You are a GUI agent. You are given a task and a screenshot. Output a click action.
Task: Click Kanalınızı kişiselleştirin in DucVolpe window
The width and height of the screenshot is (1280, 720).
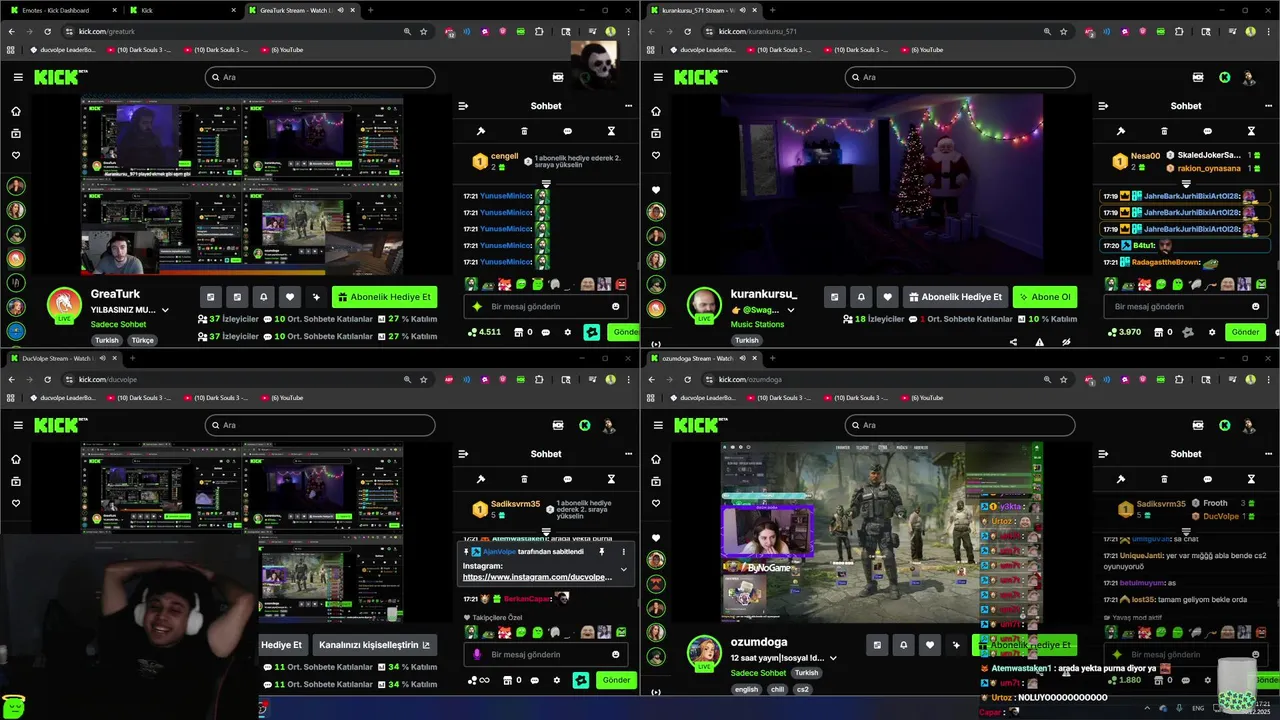375,645
